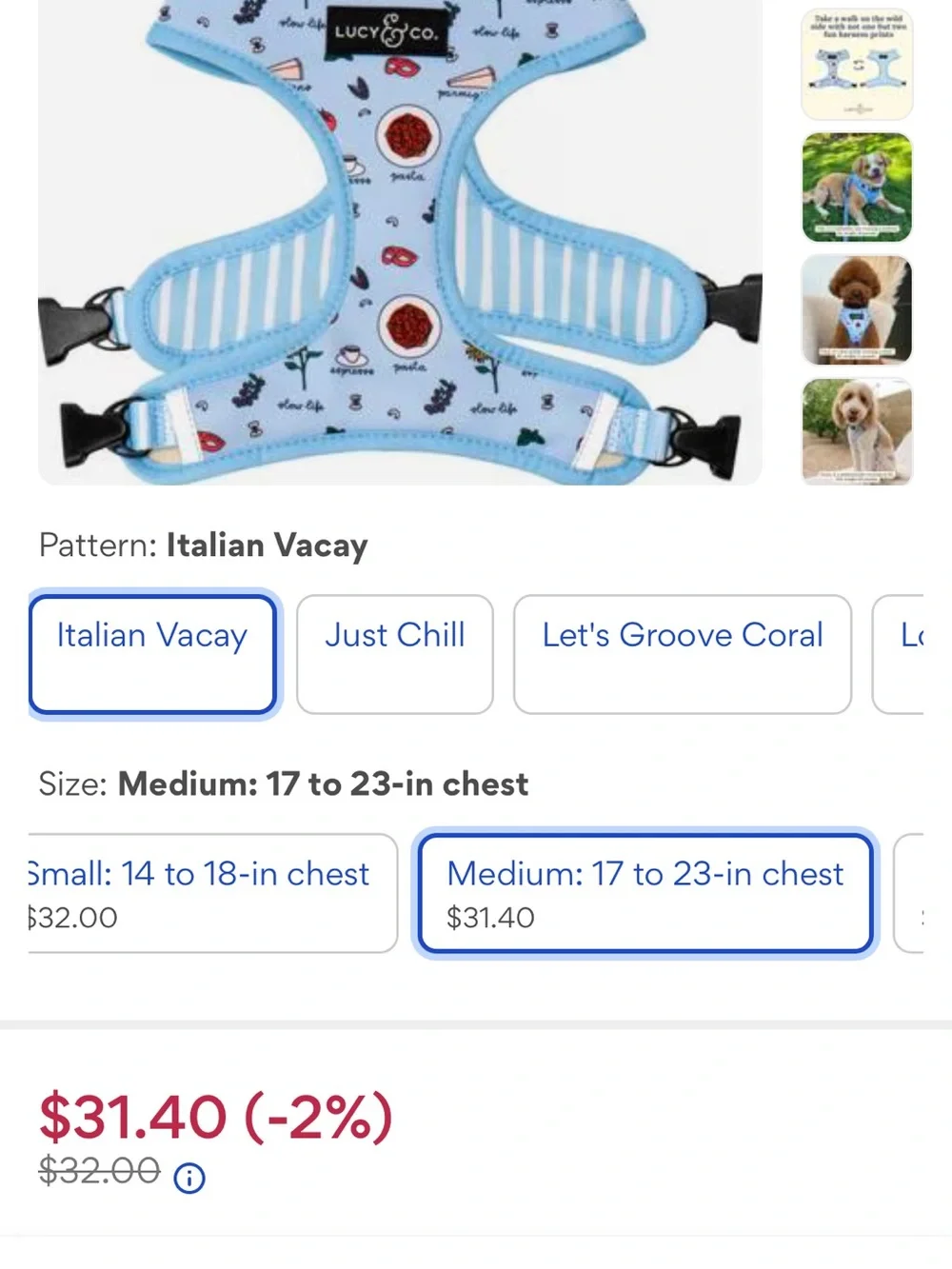Select the partially visible size option after Medium
952x1269 pixels.
click(909, 893)
